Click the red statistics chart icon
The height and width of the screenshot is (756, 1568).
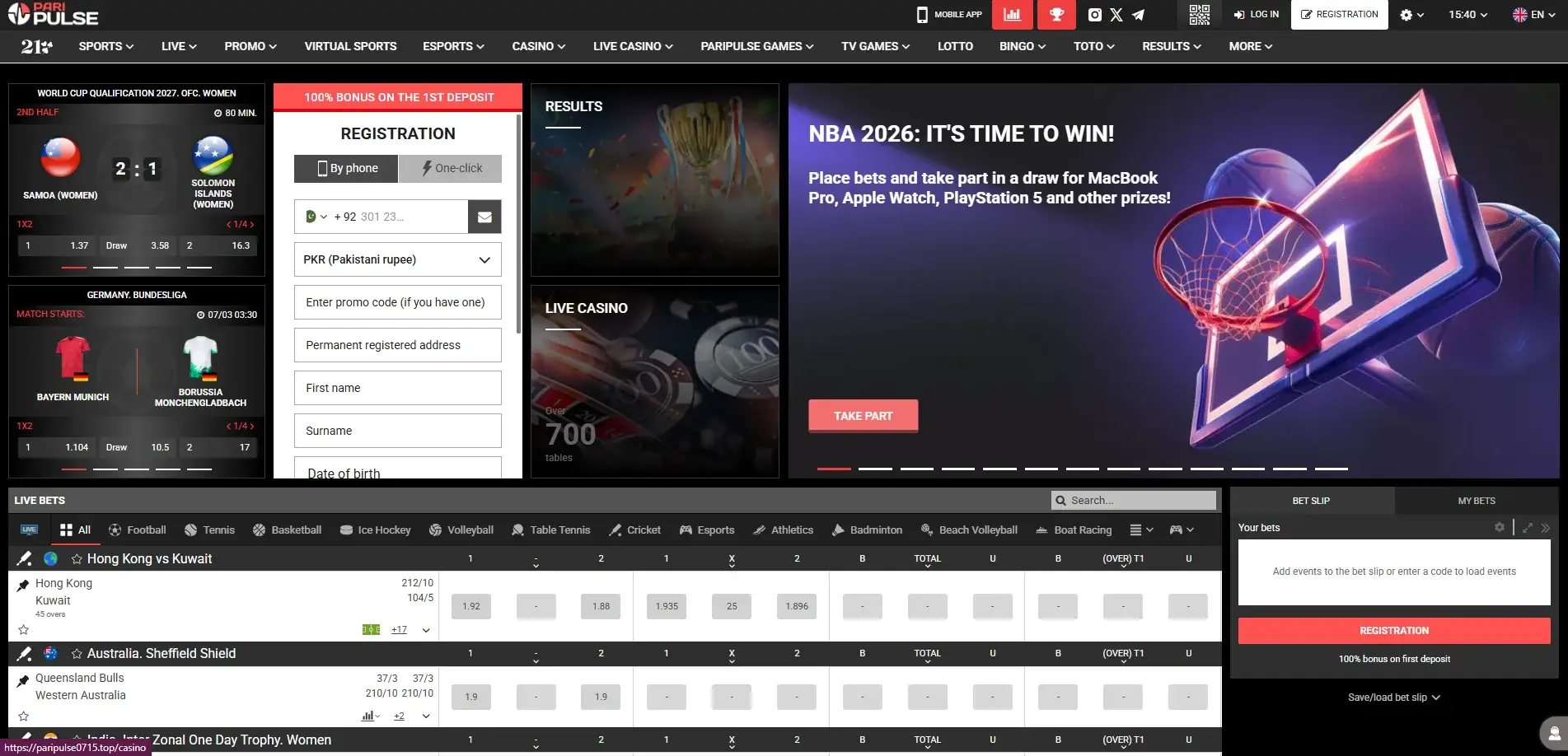pos(1012,15)
